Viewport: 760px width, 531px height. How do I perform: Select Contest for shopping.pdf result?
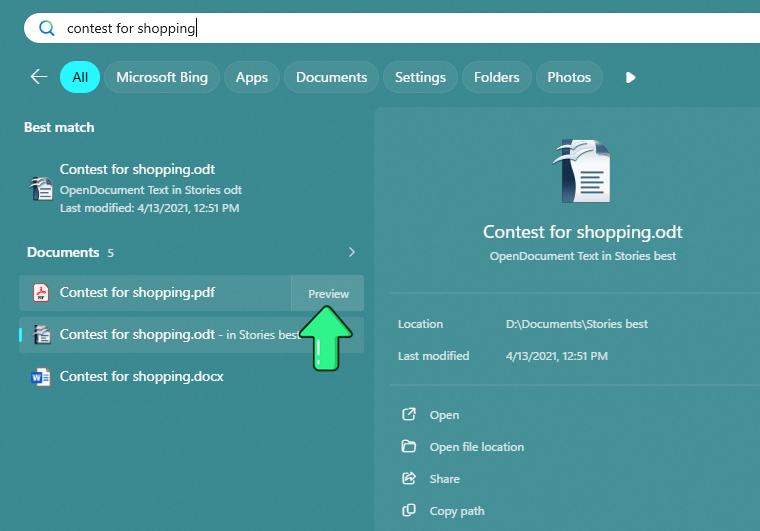(155, 293)
